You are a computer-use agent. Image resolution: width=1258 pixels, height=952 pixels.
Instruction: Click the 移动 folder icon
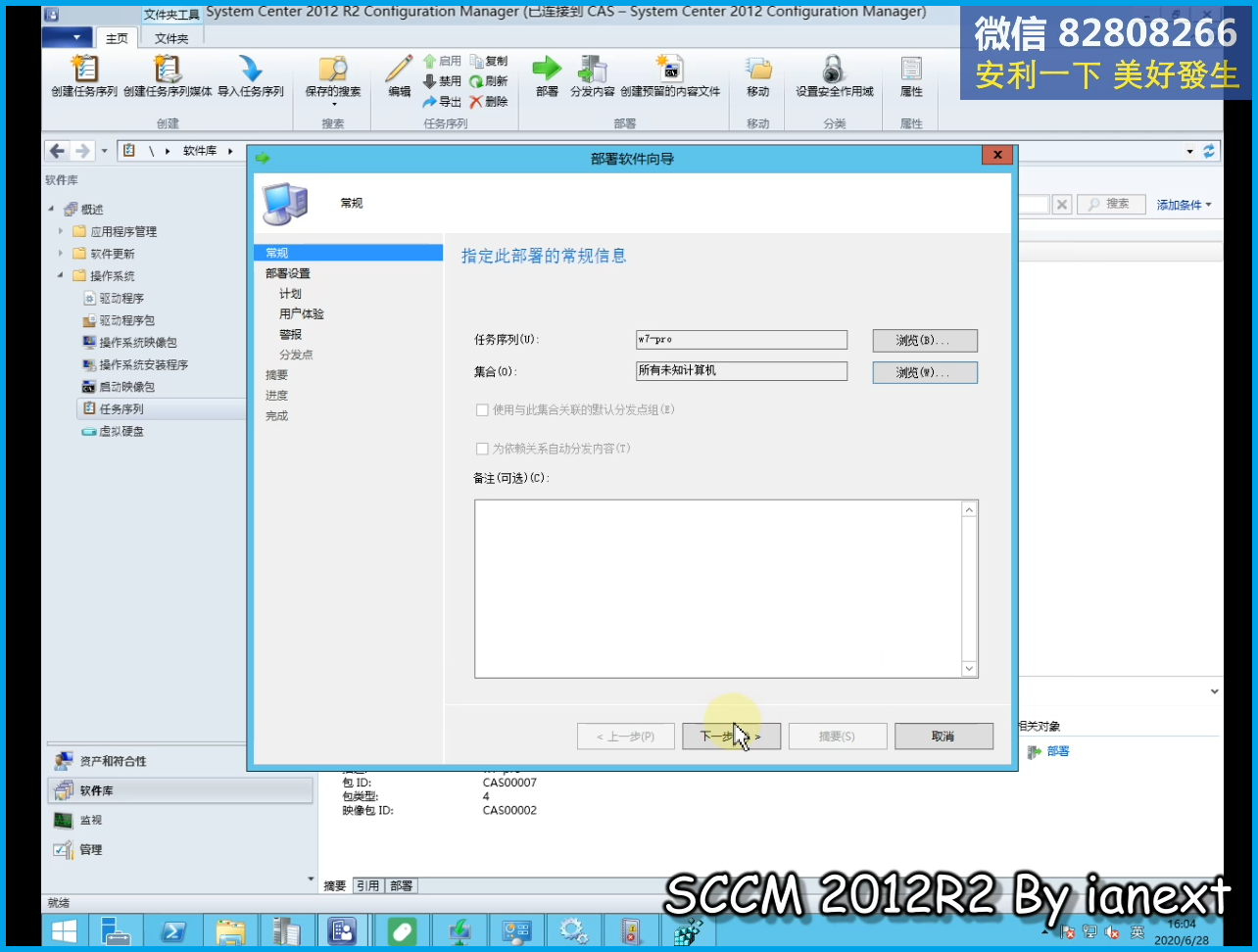pos(758,69)
